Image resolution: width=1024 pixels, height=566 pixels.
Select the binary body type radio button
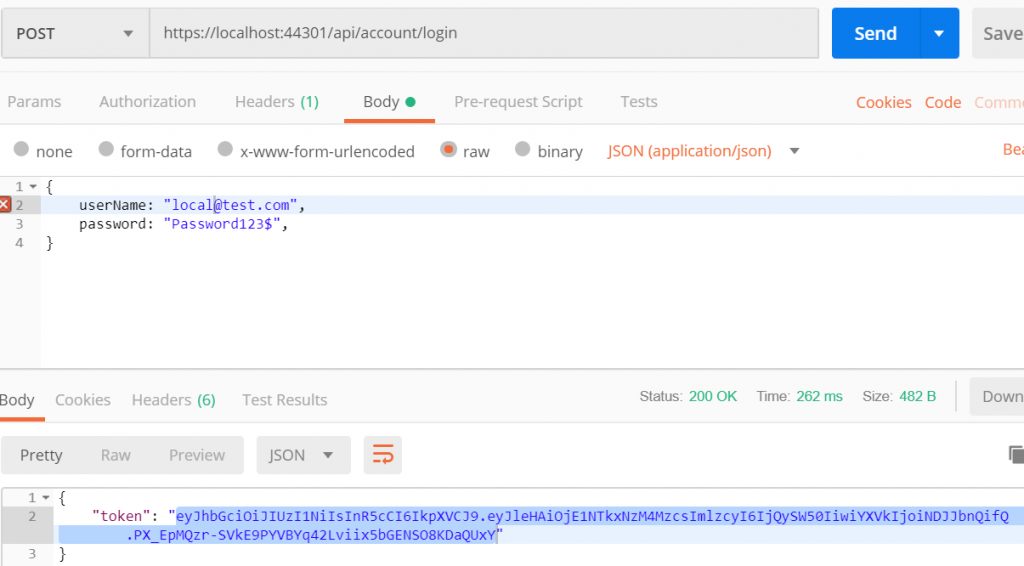522,150
